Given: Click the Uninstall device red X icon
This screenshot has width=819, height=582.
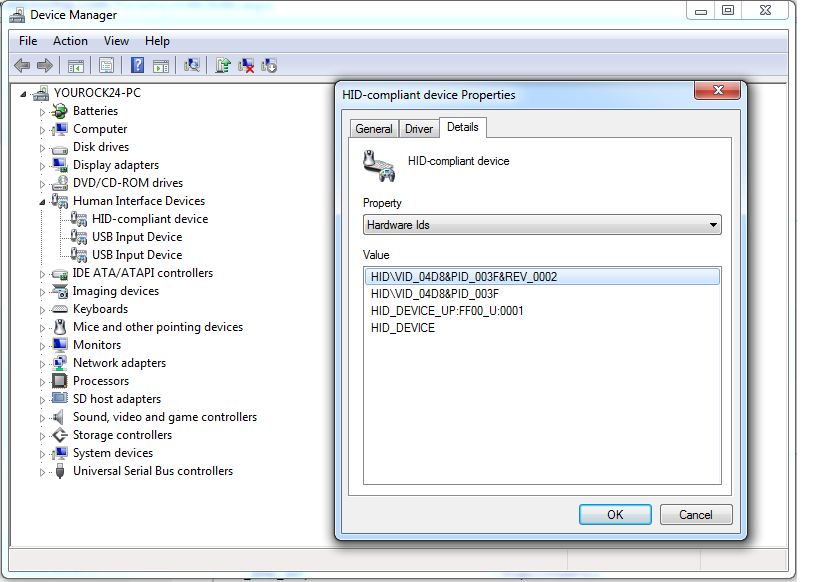Looking at the screenshot, I should tap(246, 66).
